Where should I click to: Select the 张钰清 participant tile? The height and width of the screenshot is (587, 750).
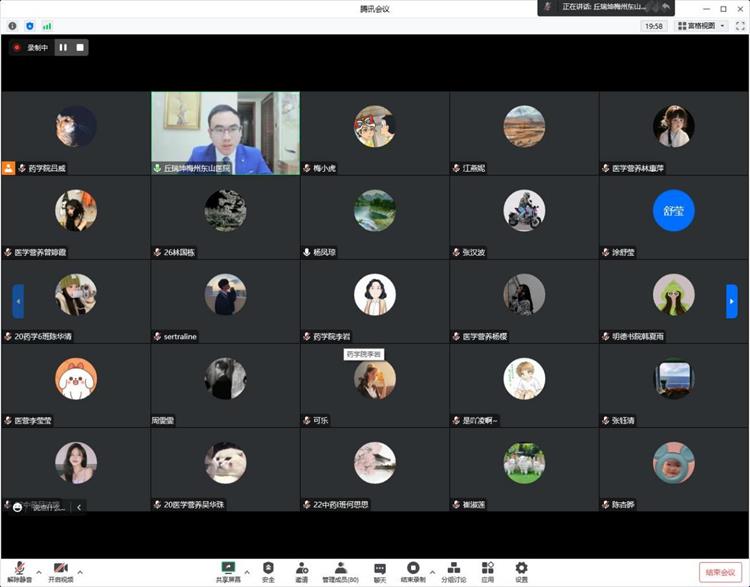[x=673, y=386]
